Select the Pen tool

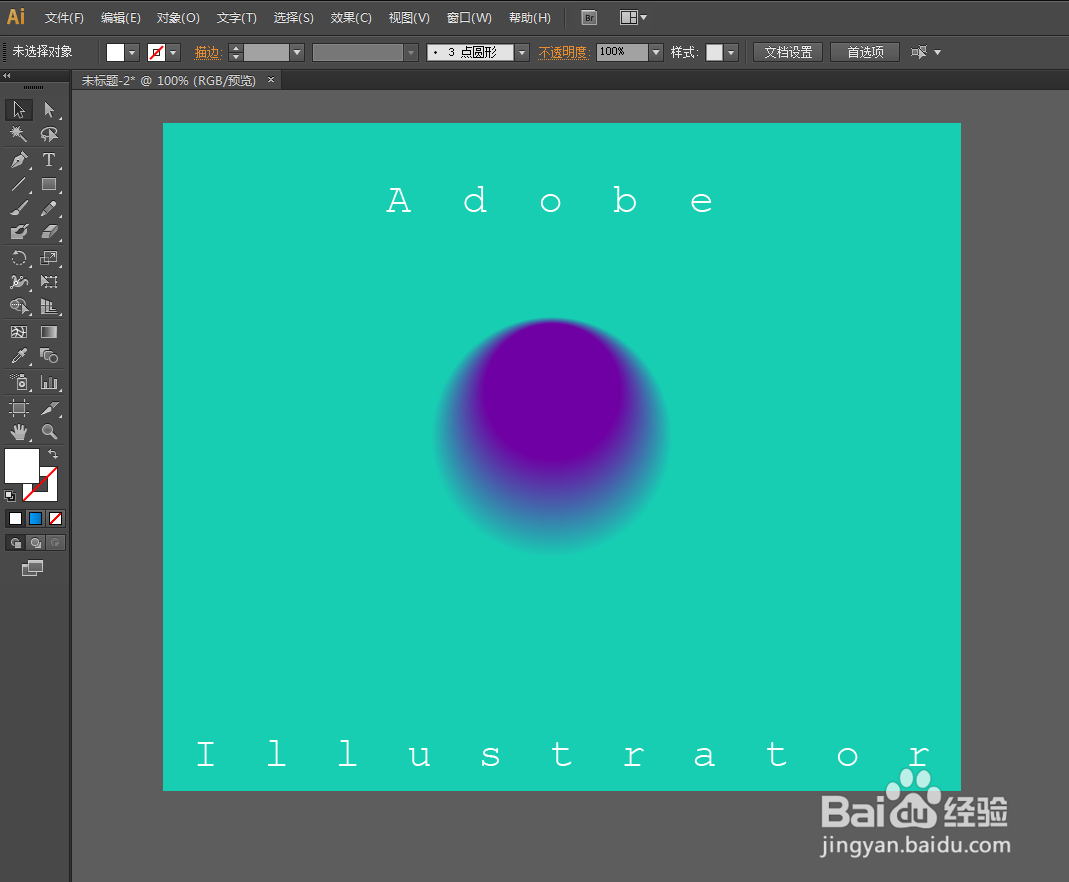pyautogui.click(x=18, y=159)
